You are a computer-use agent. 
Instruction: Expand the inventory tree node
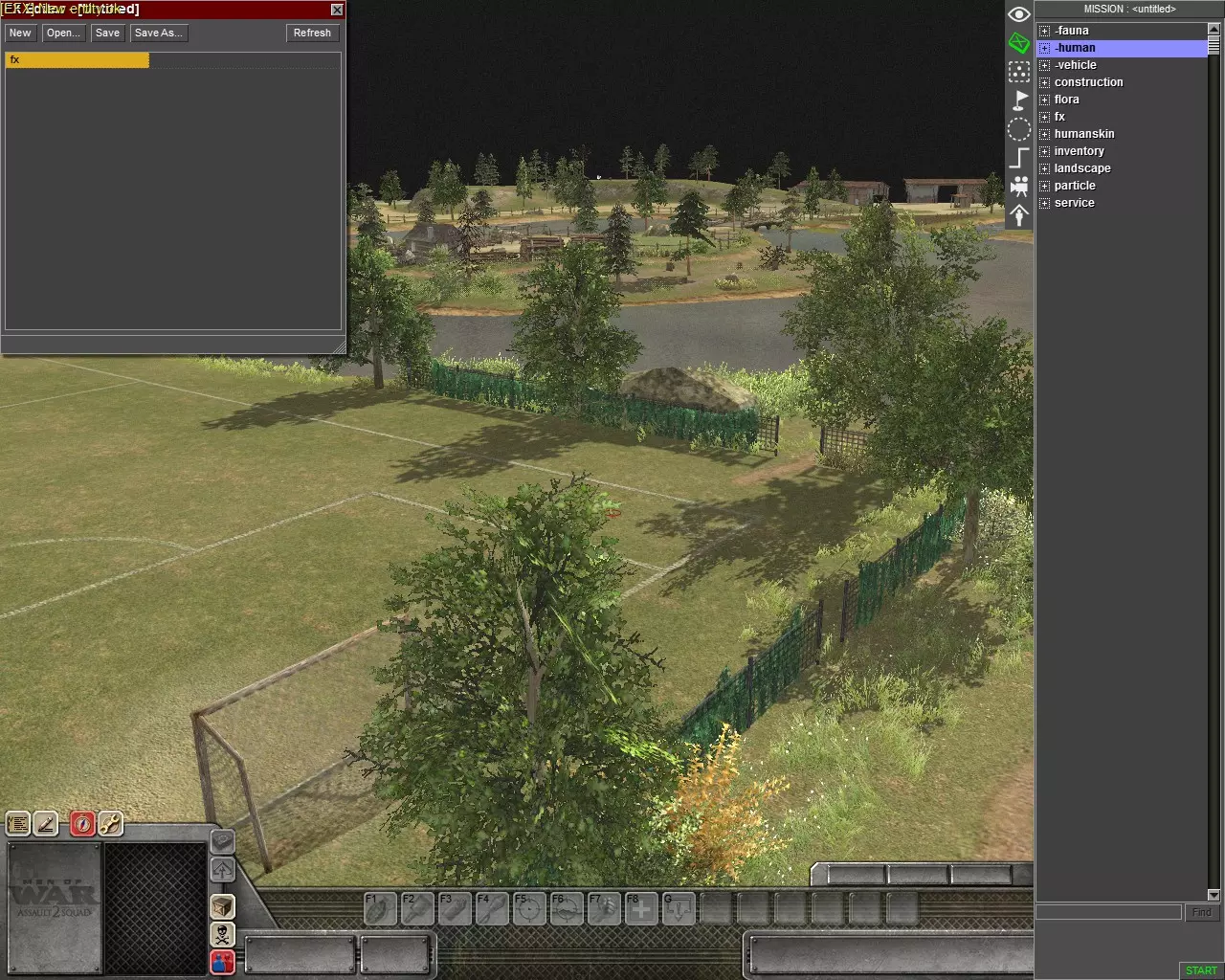[x=1044, y=151]
